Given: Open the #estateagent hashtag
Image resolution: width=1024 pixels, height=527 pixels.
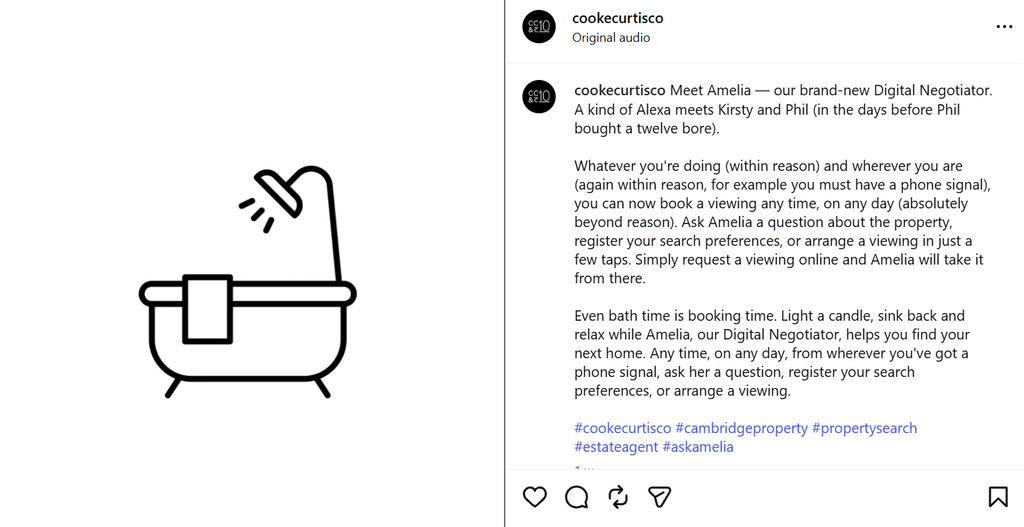Looking at the screenshot, I should point(616,447).
